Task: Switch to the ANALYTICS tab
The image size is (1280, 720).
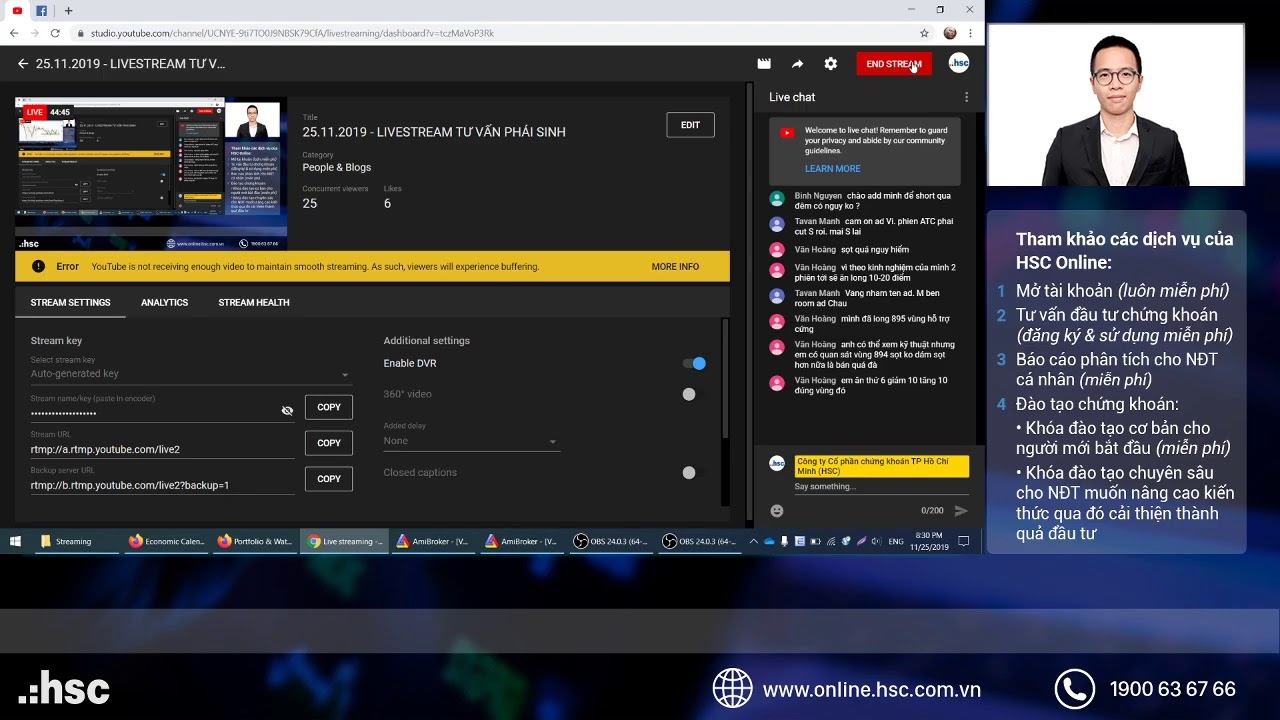Action: click(164, 302)
